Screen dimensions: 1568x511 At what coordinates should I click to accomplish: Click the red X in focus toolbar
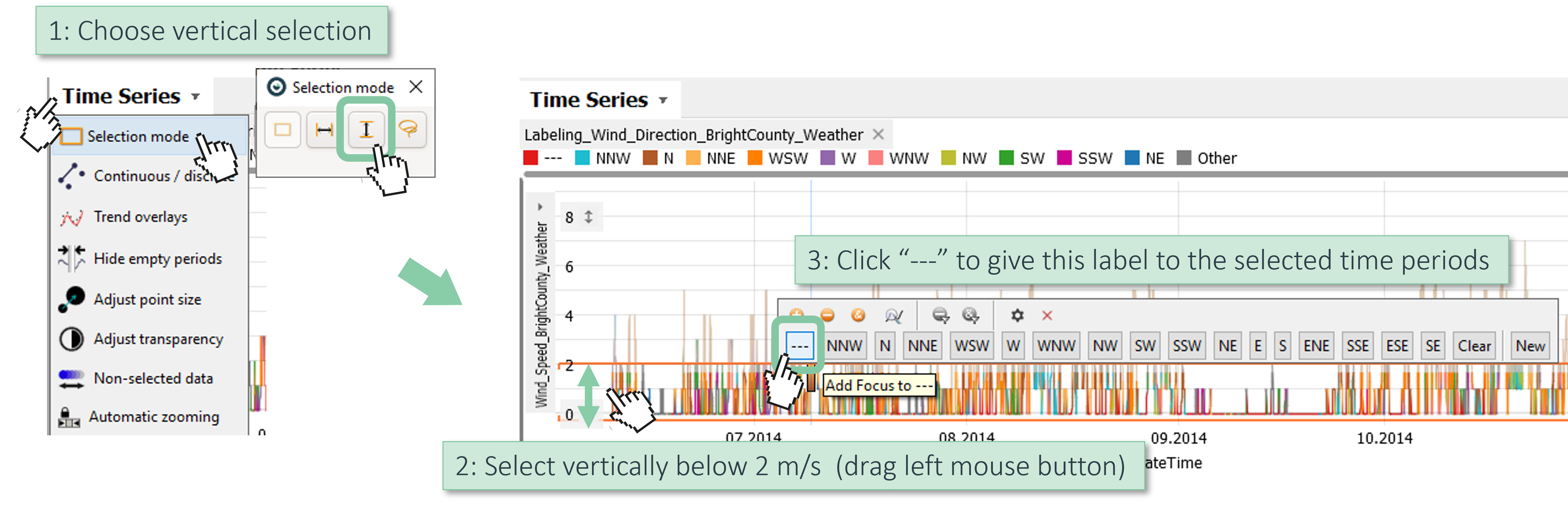point(1047,316)
